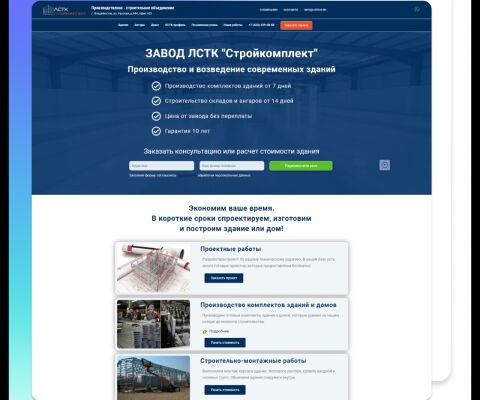The height and width of the screenshot is (400, 480).
Task: Click the Гарантия 10 лет text
Action: [187, 131]
